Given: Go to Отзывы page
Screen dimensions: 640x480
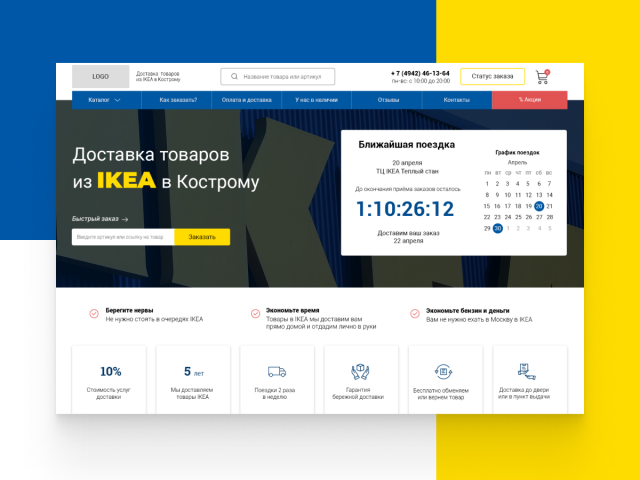Looking at the screenshot, I should pyautogui.click(x=388, y=100).
